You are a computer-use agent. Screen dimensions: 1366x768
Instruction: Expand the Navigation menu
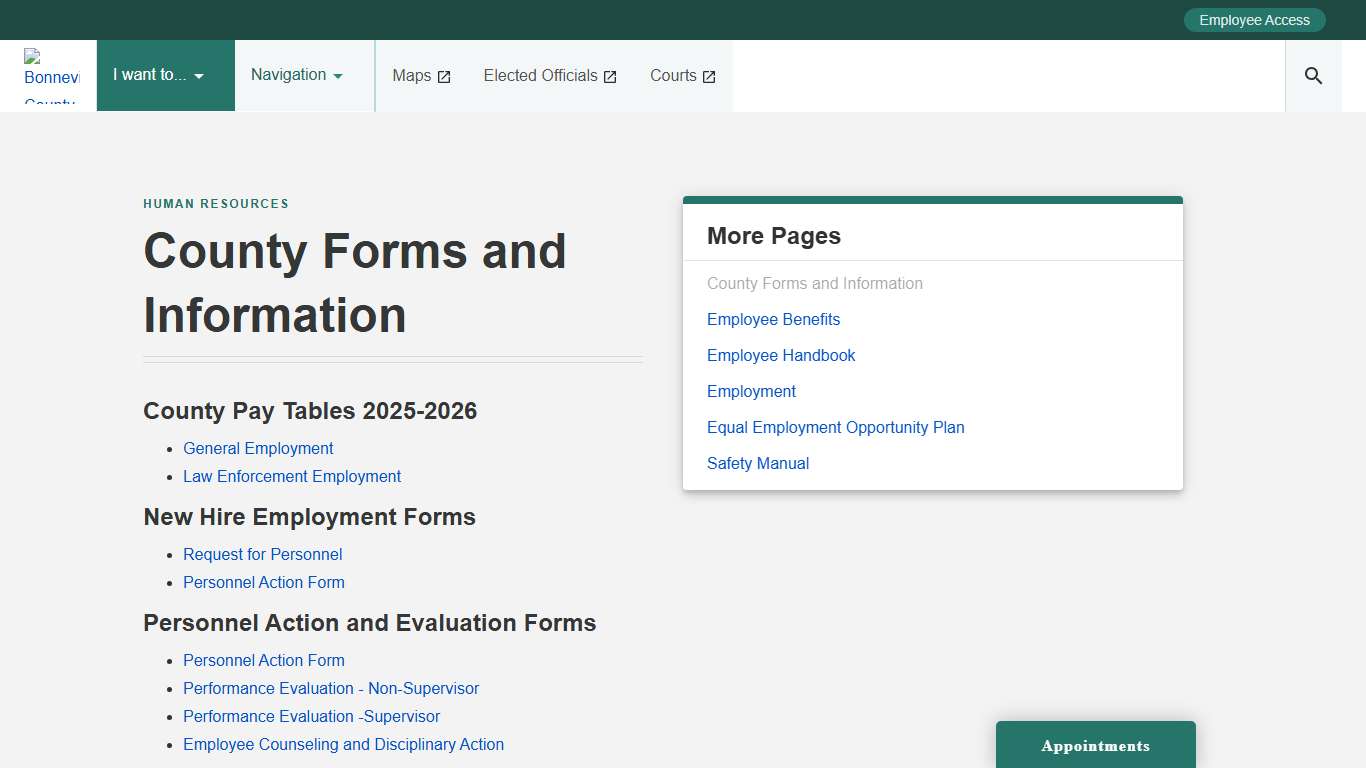coord(295,75)
